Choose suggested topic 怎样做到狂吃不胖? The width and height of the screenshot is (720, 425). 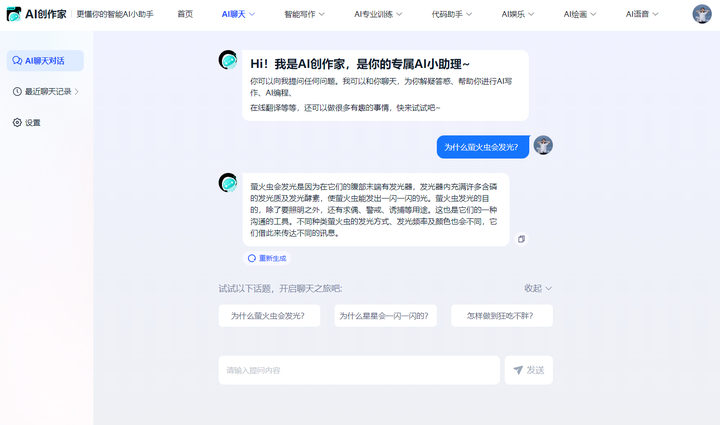501,316
